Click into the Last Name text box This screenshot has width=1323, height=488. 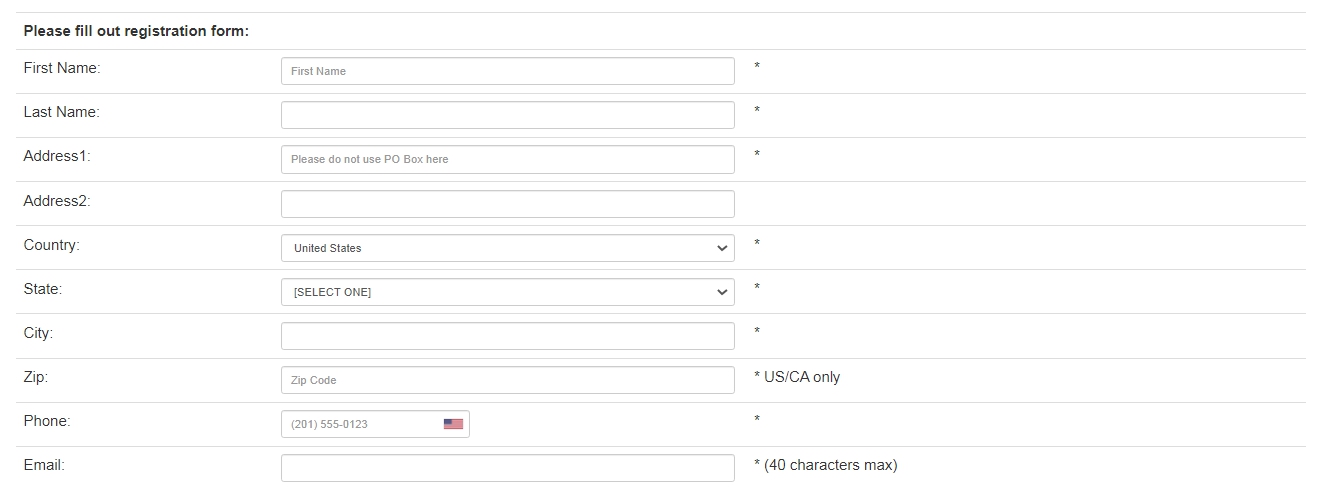tap(508, 115)
